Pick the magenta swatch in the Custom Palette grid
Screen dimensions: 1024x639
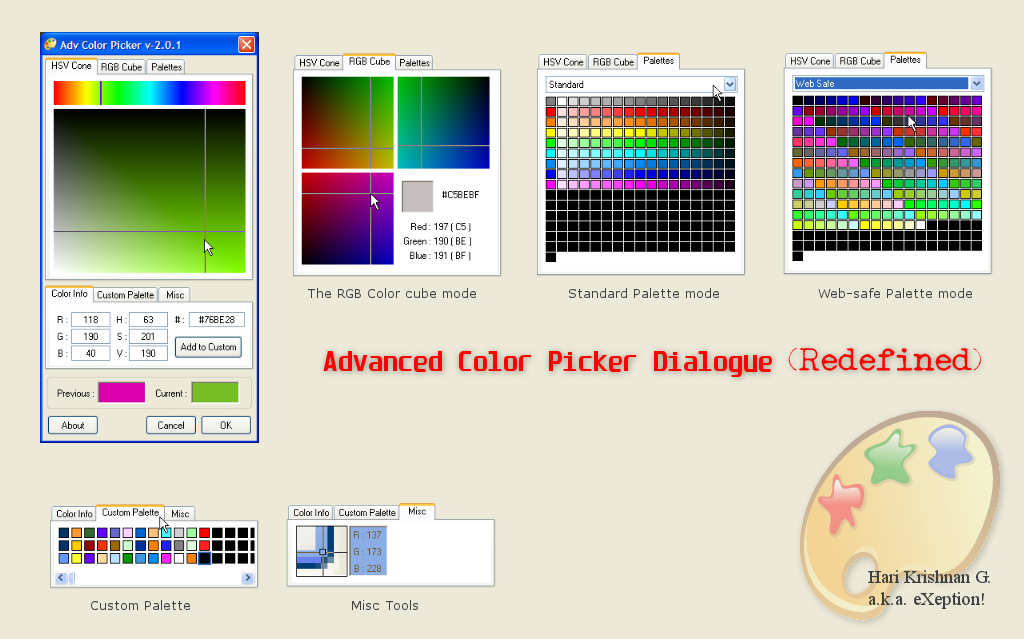click(166, 558)
